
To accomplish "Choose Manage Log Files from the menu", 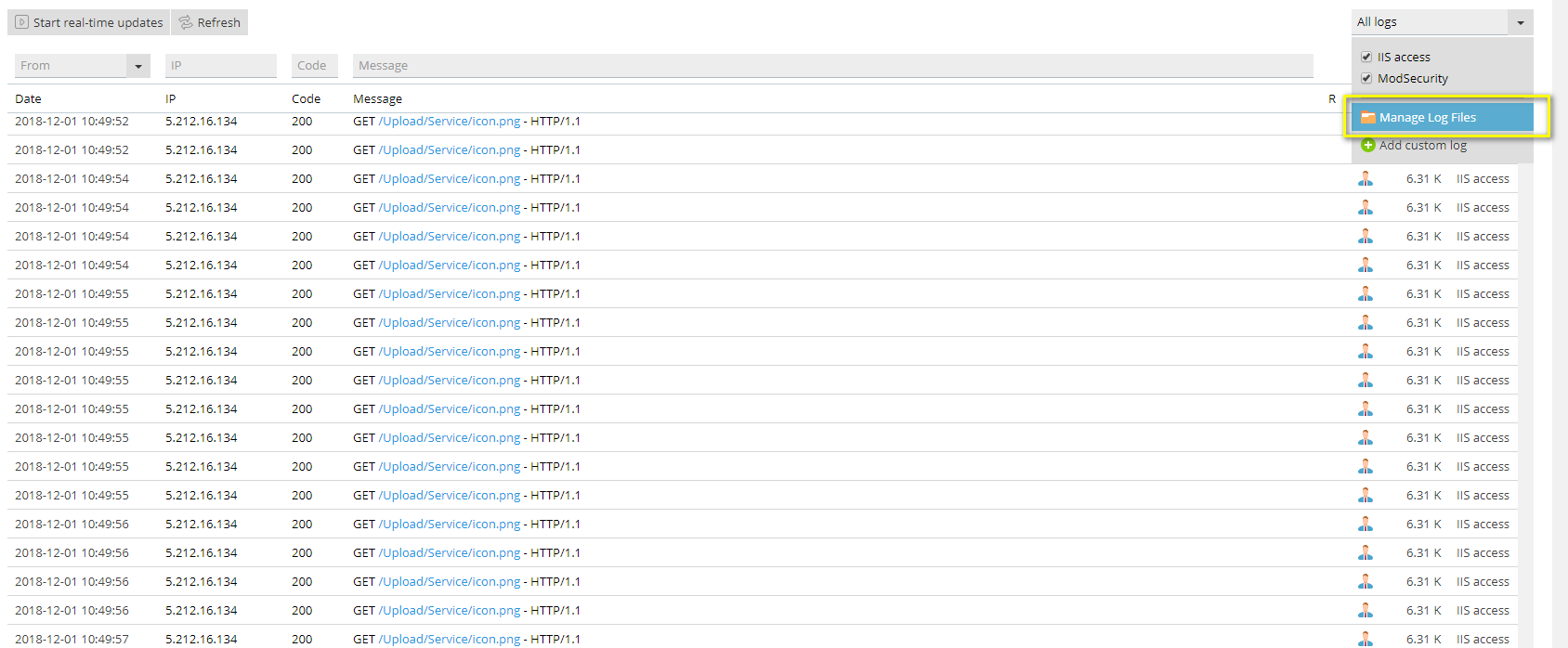I will pyautogui.click(x=1443, y=117).
